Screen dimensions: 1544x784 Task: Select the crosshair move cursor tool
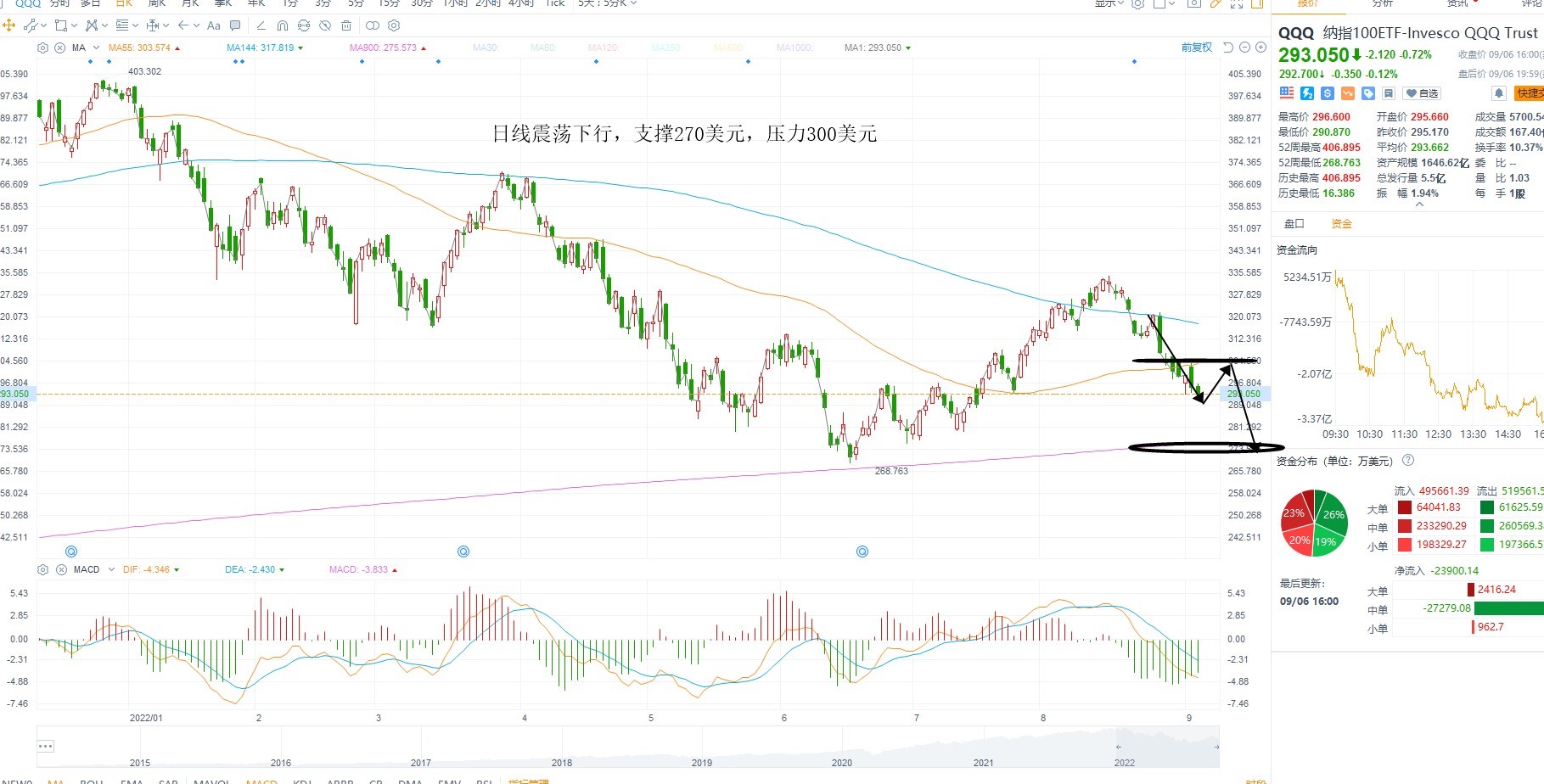tap(8, 25)
